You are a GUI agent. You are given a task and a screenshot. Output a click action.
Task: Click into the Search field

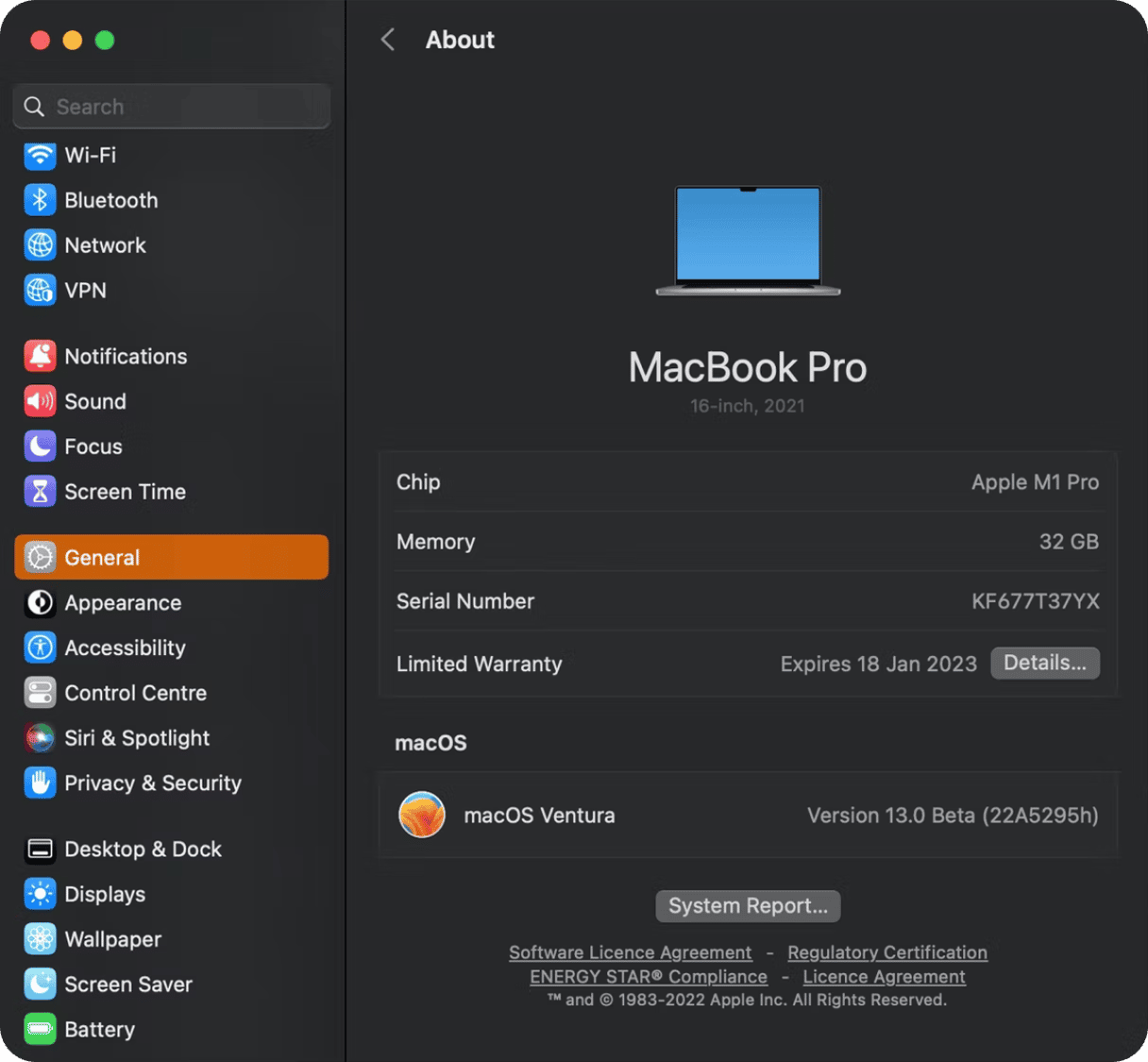pyautogui.click(x=172, y=107)
